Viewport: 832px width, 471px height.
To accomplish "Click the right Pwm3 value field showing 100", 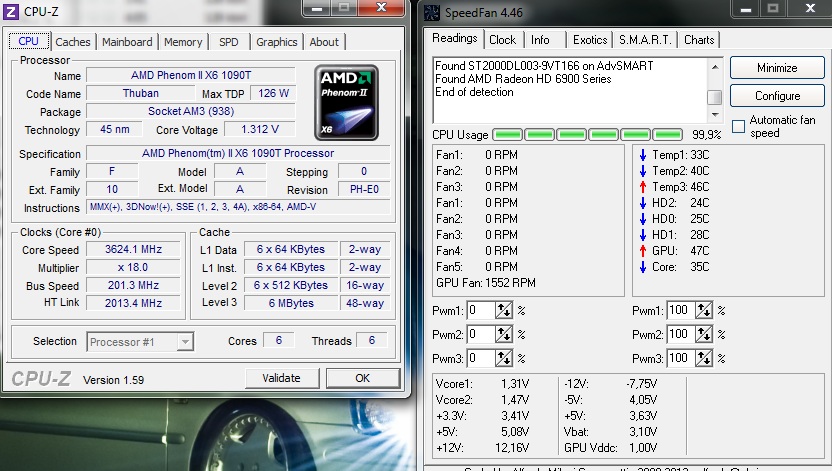I will tap(681, 358).
